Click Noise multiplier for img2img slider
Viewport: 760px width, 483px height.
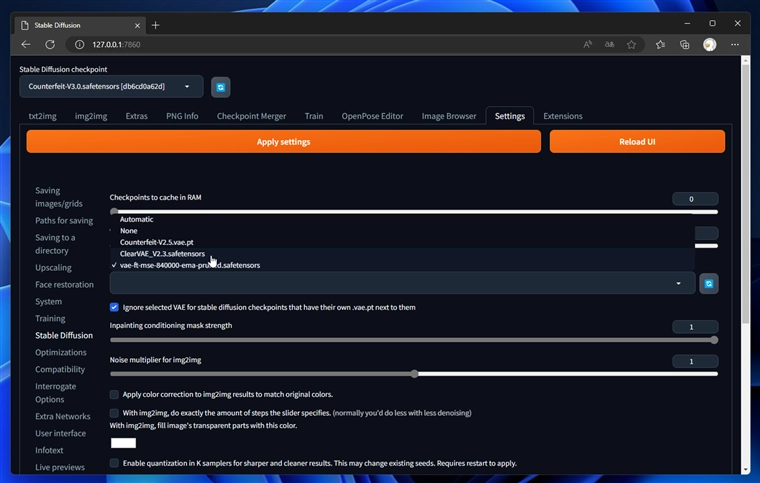tap(414, 374)
